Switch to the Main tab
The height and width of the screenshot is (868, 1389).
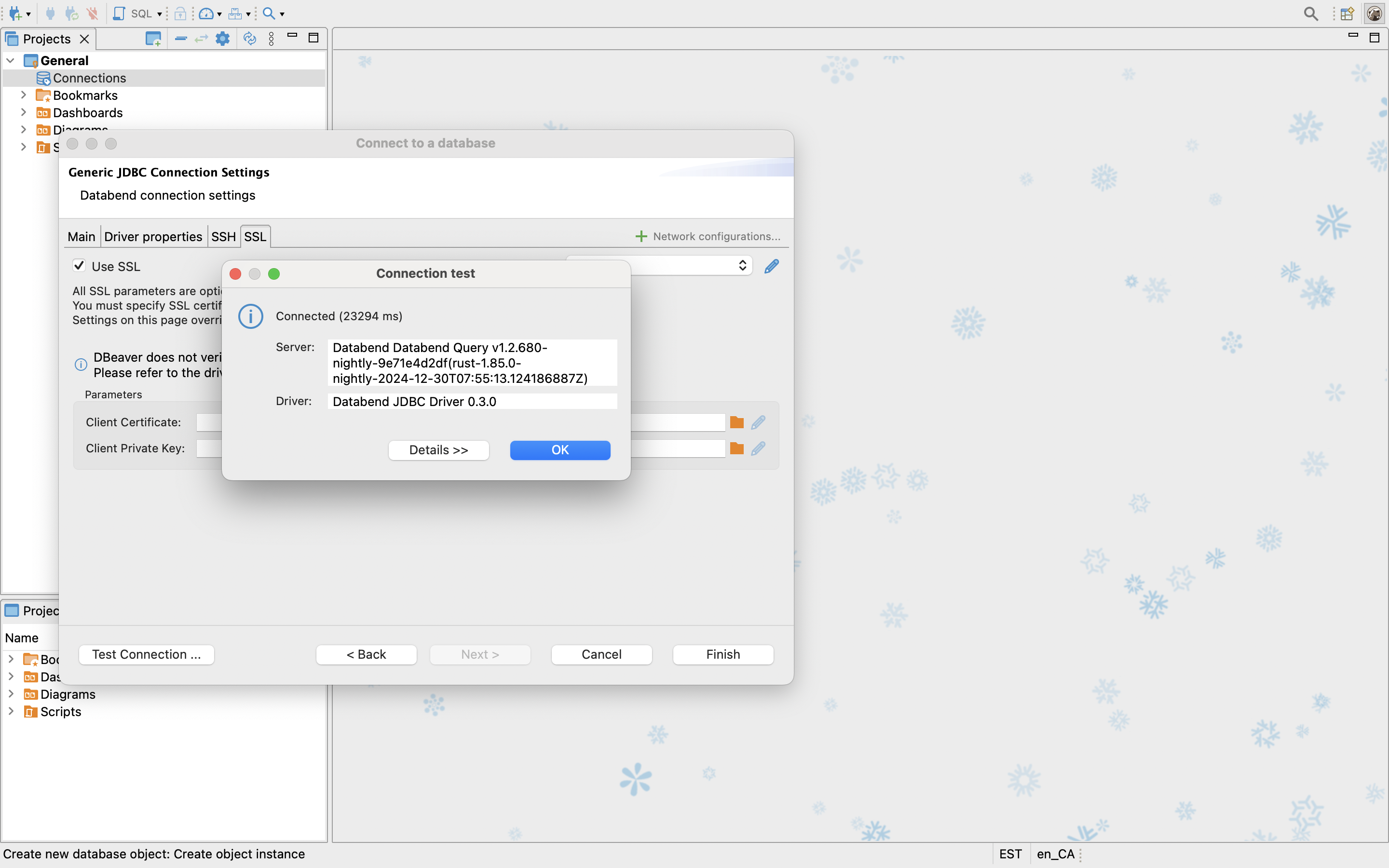tap(82, 236)
